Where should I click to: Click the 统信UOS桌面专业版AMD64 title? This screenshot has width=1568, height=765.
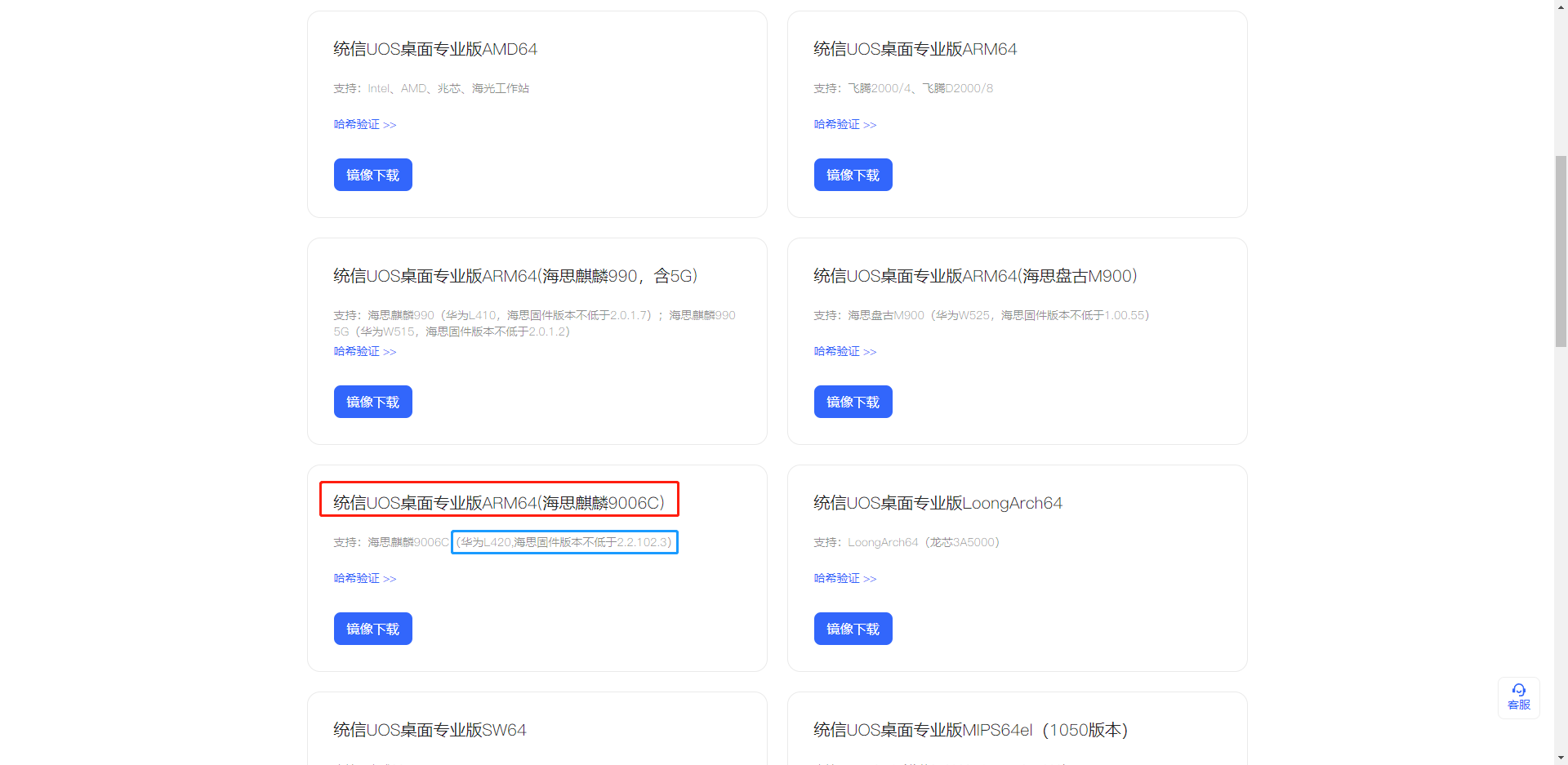pyautogui.click(x=435, y=49)
